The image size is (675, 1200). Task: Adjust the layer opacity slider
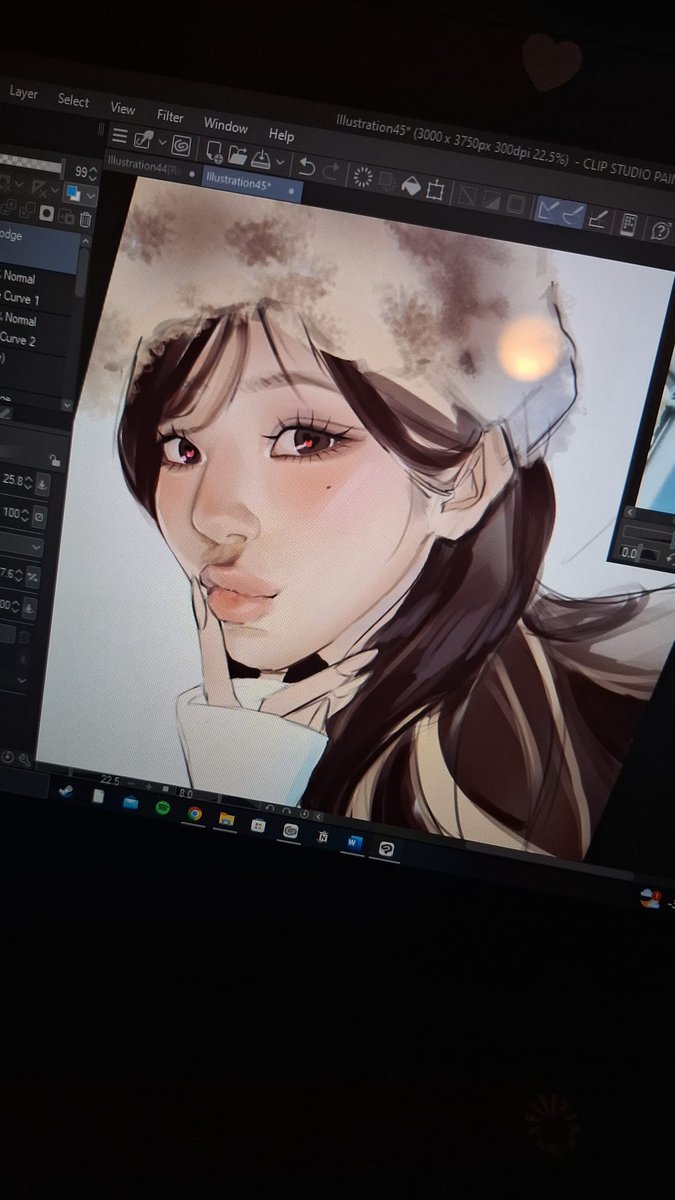(x=30, y=163)
